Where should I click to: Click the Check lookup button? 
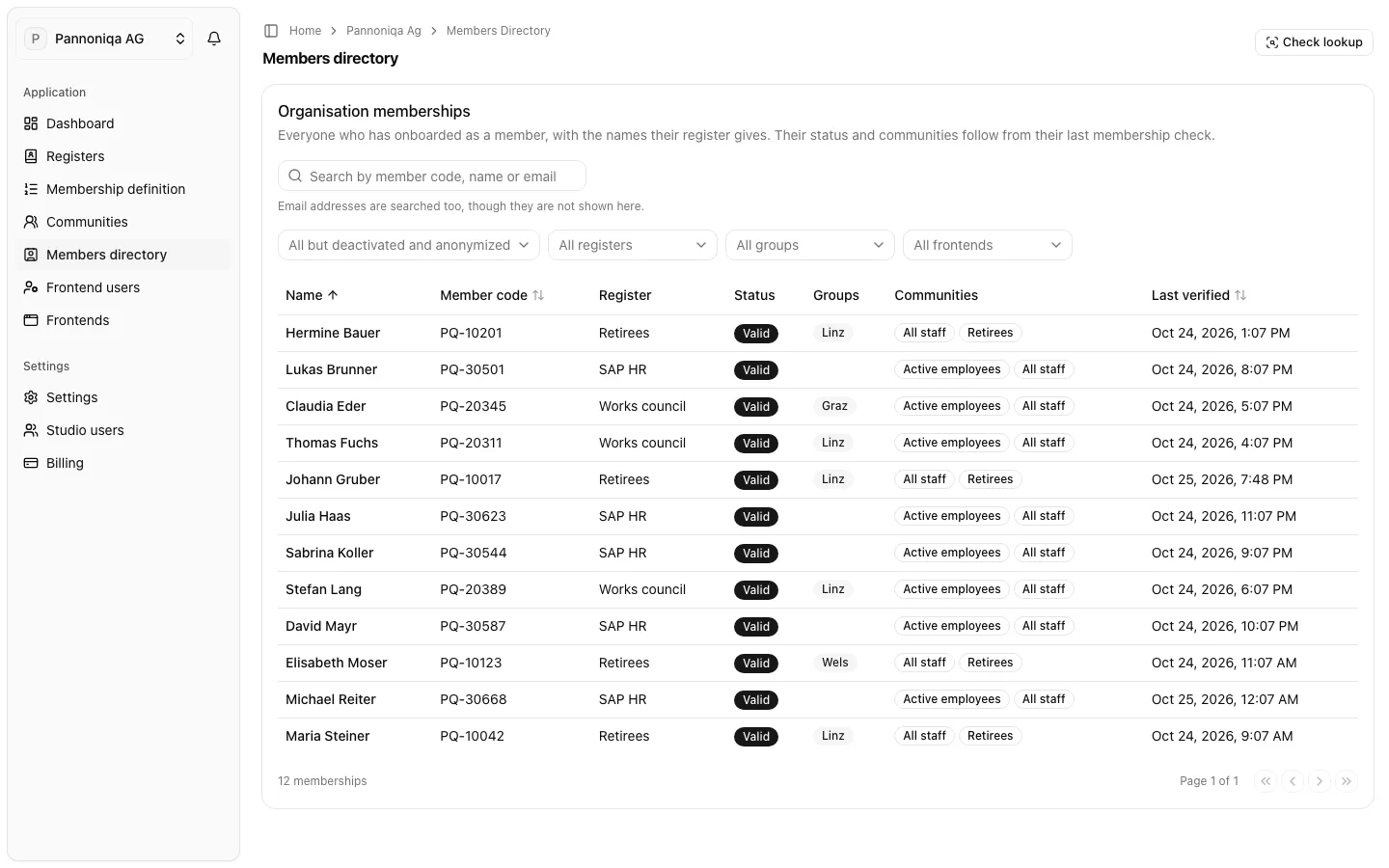coord(1314,42)
